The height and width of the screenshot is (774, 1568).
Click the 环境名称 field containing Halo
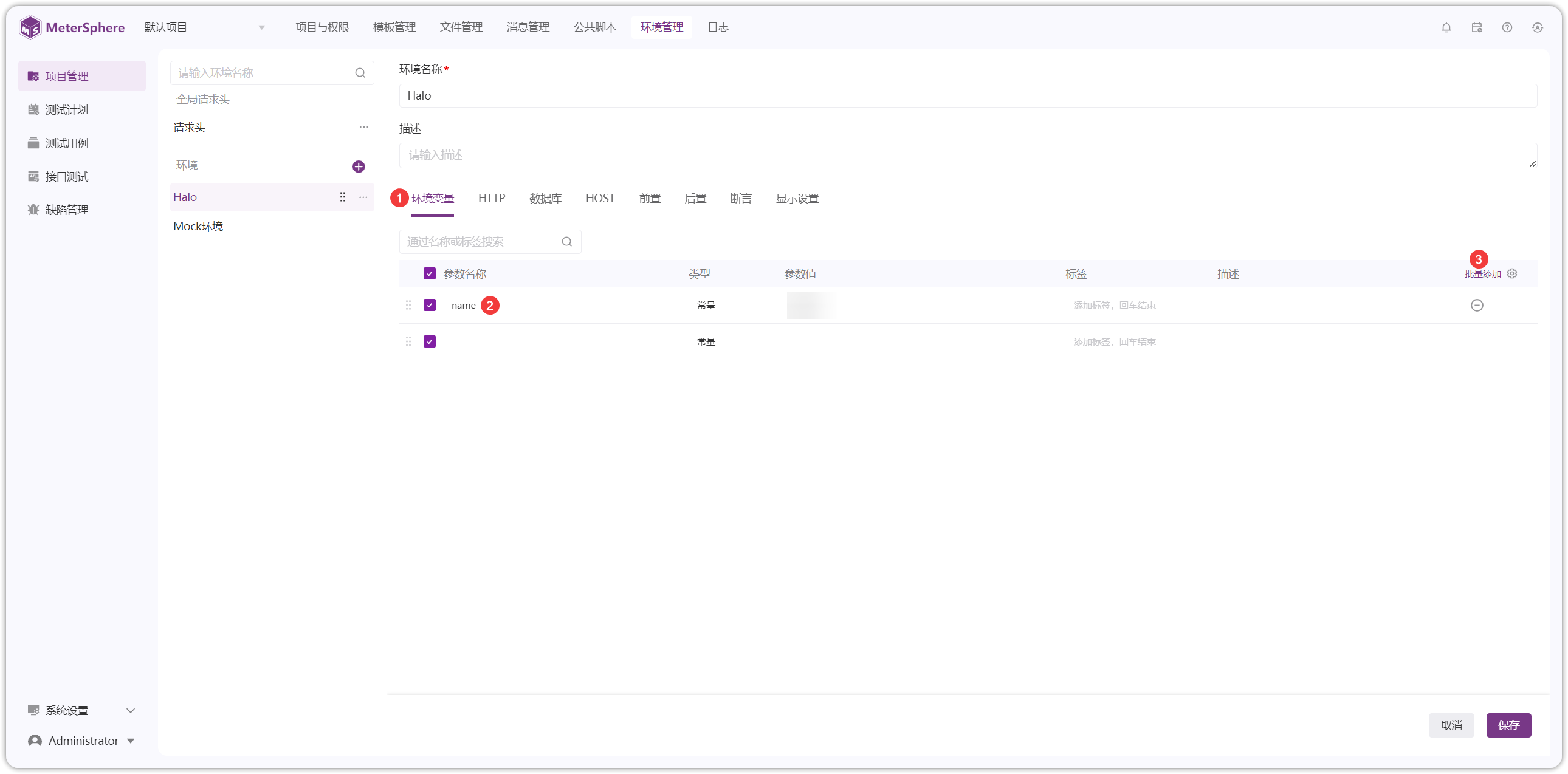coord(968,95)
